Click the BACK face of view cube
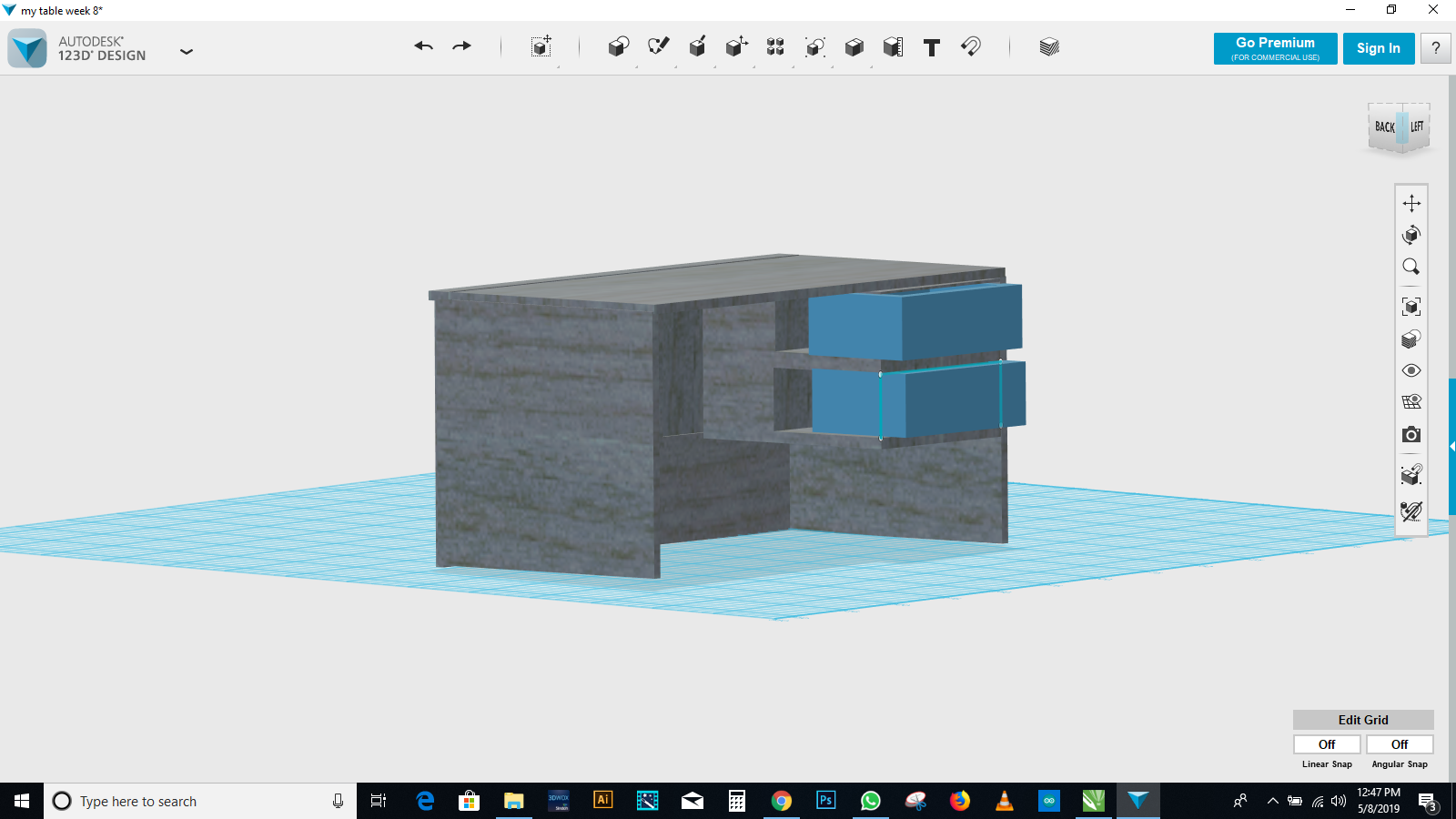The height and width of the screenshot is (819, 1456). pos(1384,127)
